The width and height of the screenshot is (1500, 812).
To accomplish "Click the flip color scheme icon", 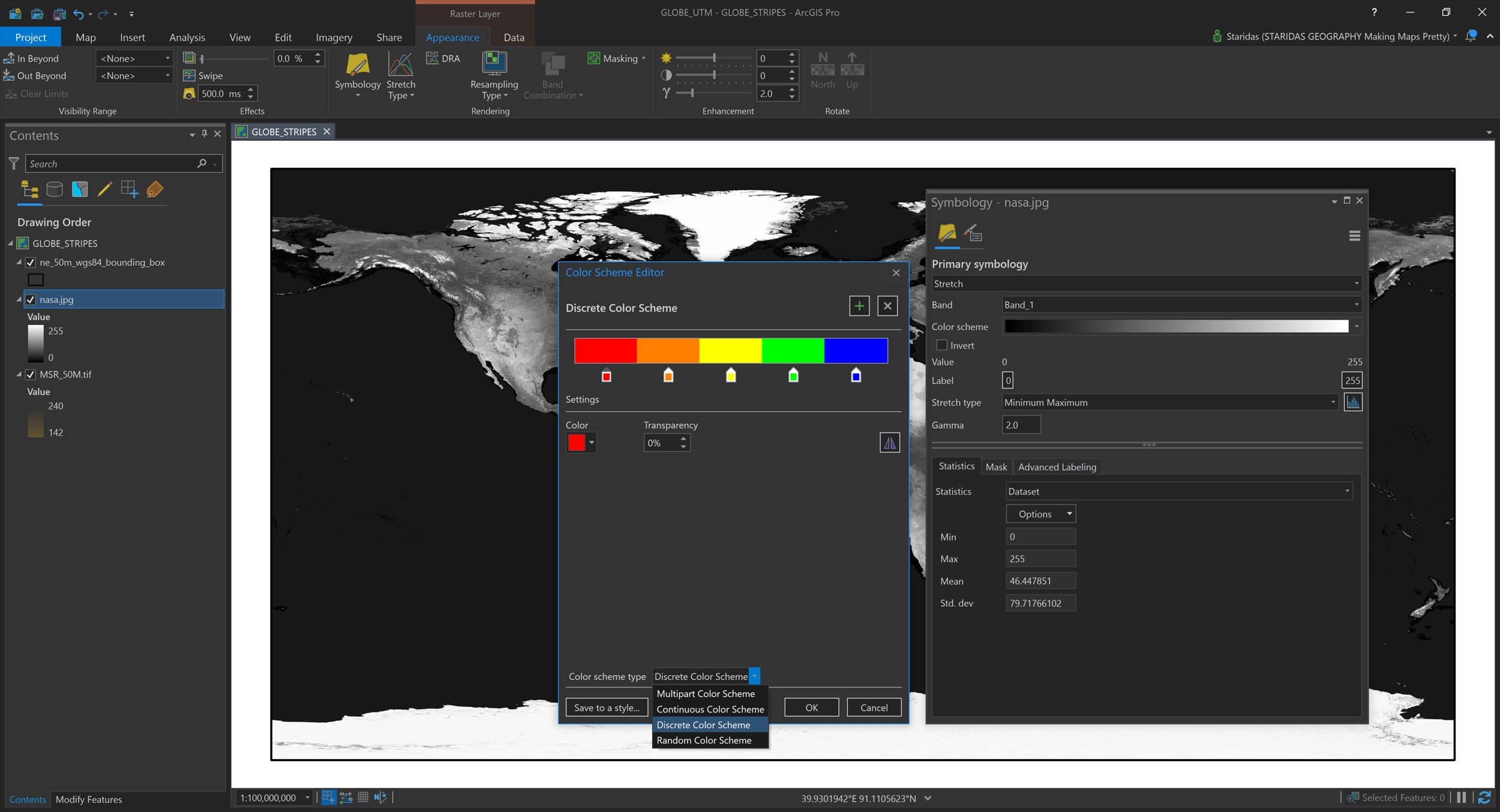I will point(889,443).
